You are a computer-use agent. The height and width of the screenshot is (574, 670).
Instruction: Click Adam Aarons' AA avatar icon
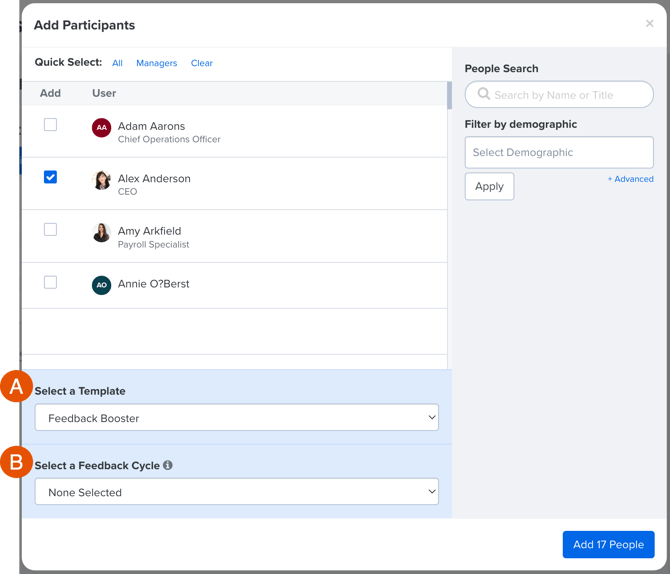pyautogui.click(x=101, y=128)
